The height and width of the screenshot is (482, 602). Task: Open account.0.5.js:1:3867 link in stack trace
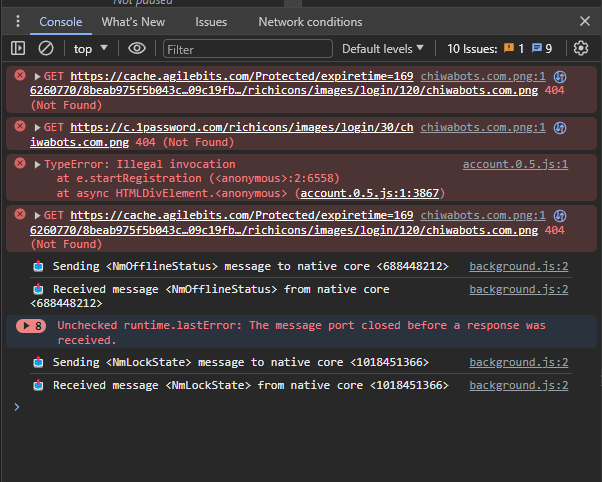[x=371, y=193]
